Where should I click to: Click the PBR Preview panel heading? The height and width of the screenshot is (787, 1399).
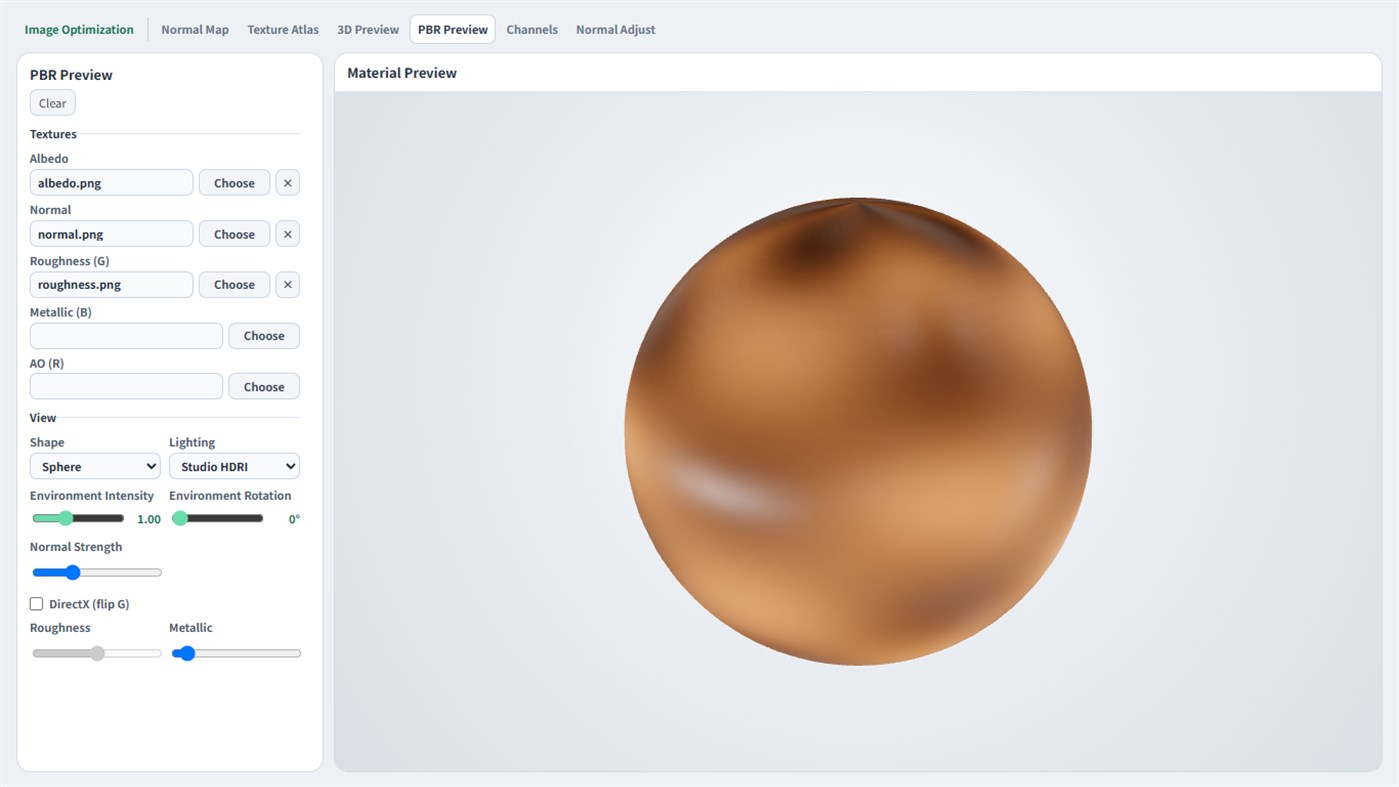71,75
